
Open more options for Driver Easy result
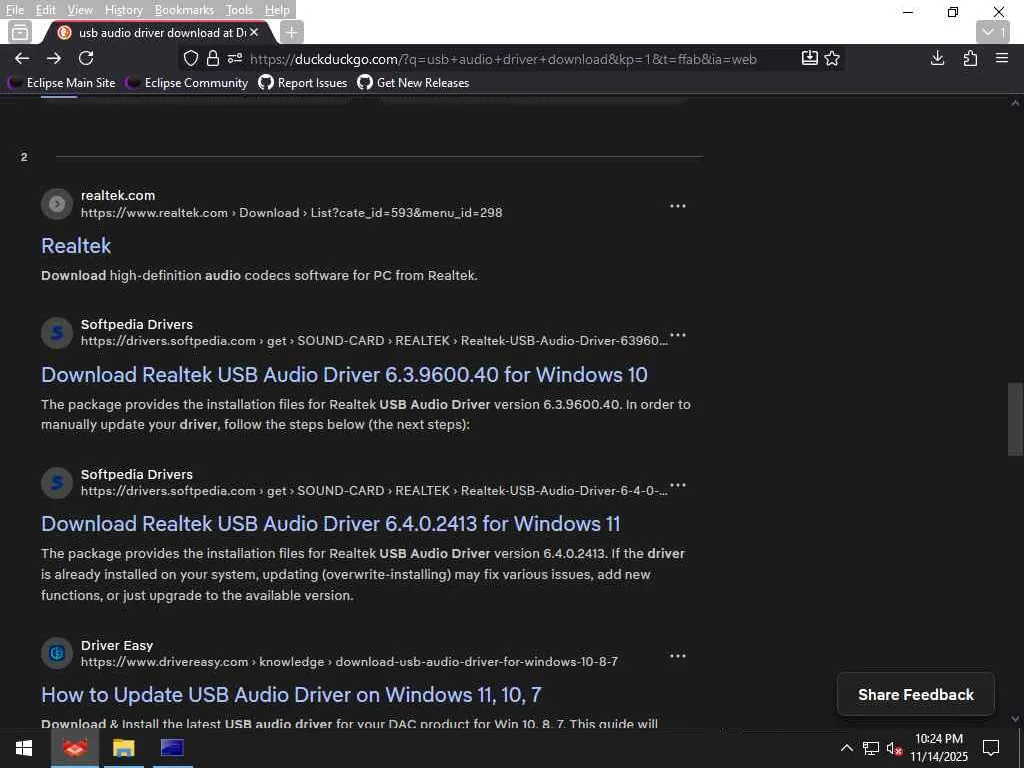pyautogui.click(x=678, y=655)
